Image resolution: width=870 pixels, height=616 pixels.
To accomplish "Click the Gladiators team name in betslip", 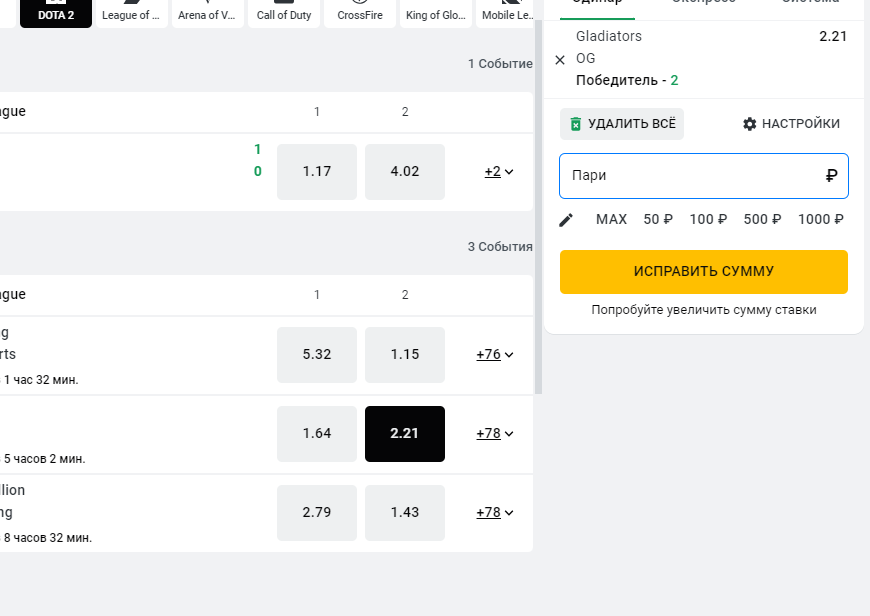I will coord(609,36).
